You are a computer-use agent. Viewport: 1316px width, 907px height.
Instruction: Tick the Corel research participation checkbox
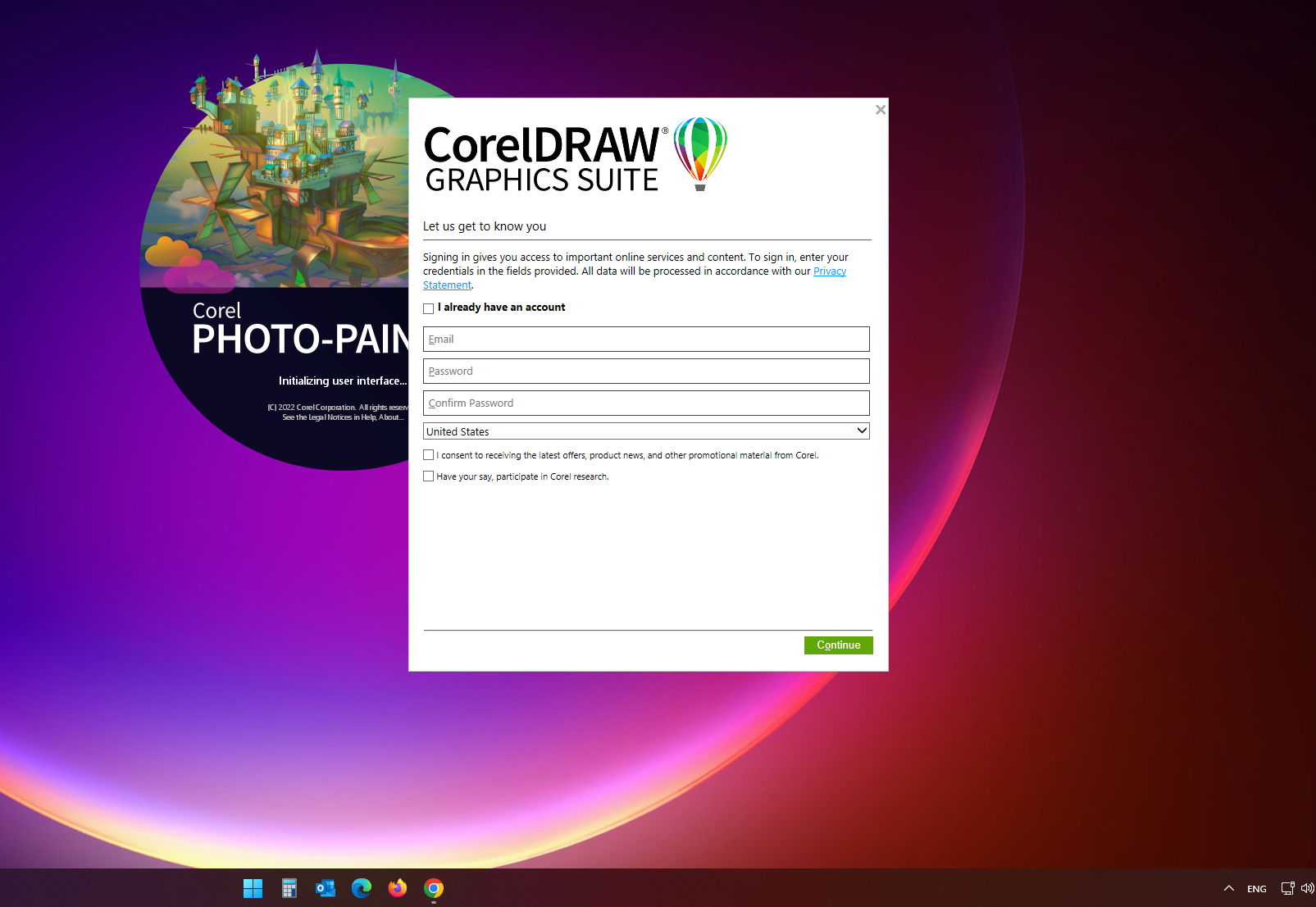click(428, 476)
